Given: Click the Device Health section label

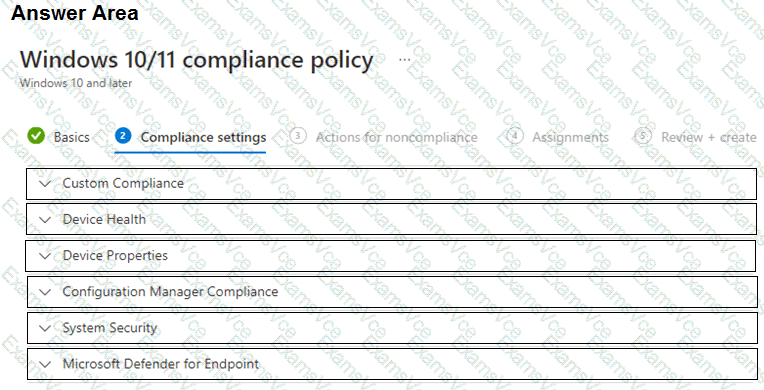Looking at the screenshot, I should pos(104,219).
